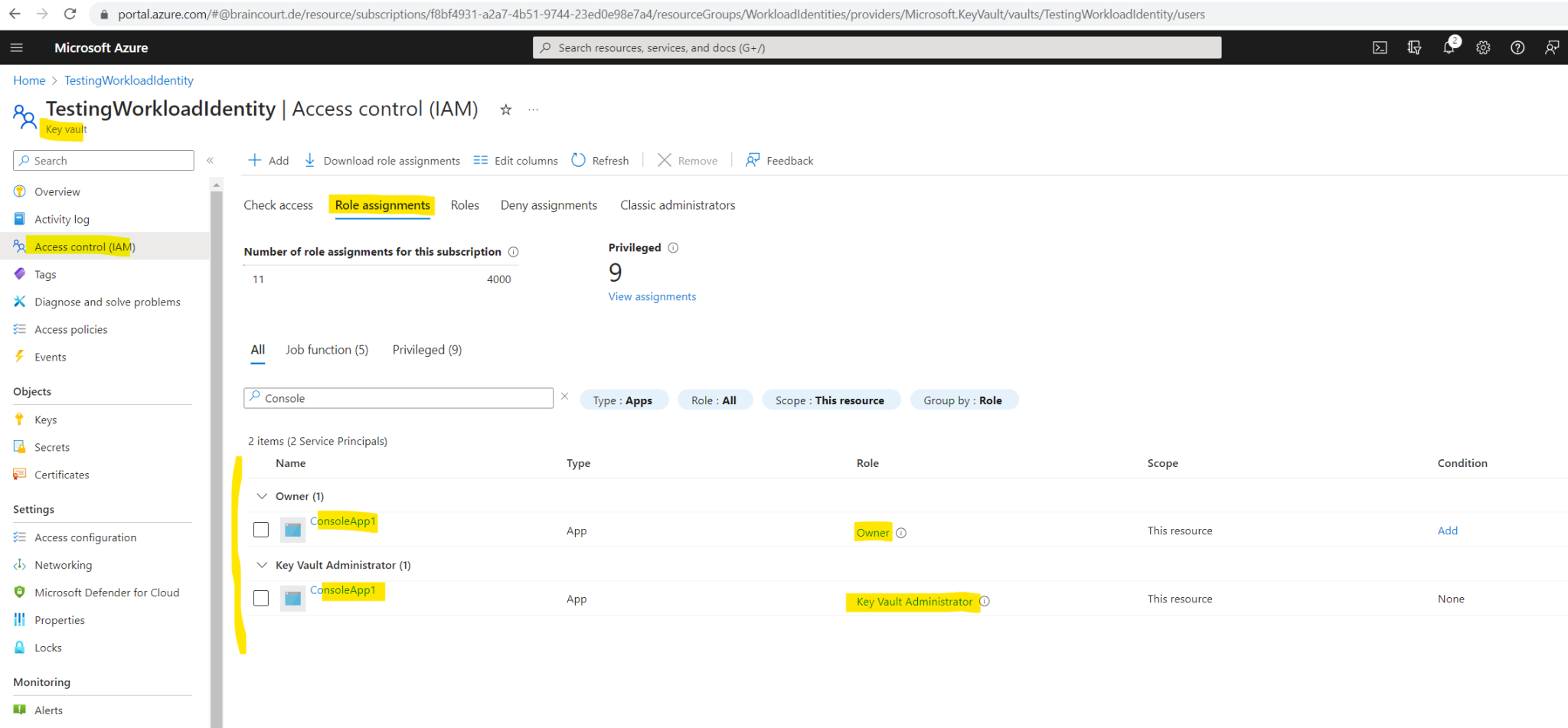Open Activity log from the sidebar
Screen dimensions: 1568x728
(x=61, y=218)
